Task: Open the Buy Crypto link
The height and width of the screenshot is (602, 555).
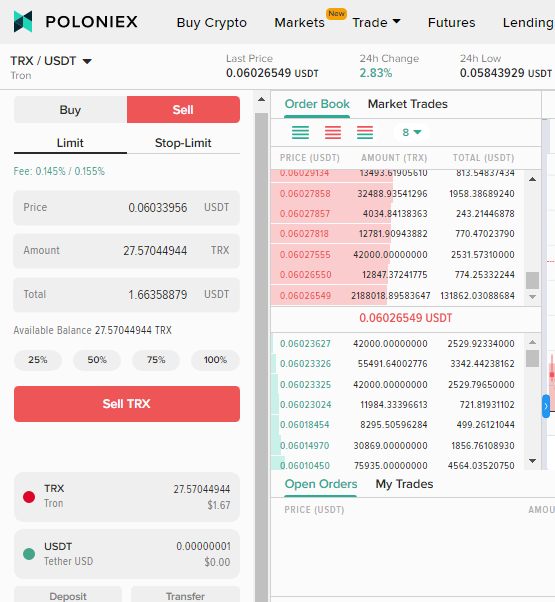Action: [x=211, y=22]
